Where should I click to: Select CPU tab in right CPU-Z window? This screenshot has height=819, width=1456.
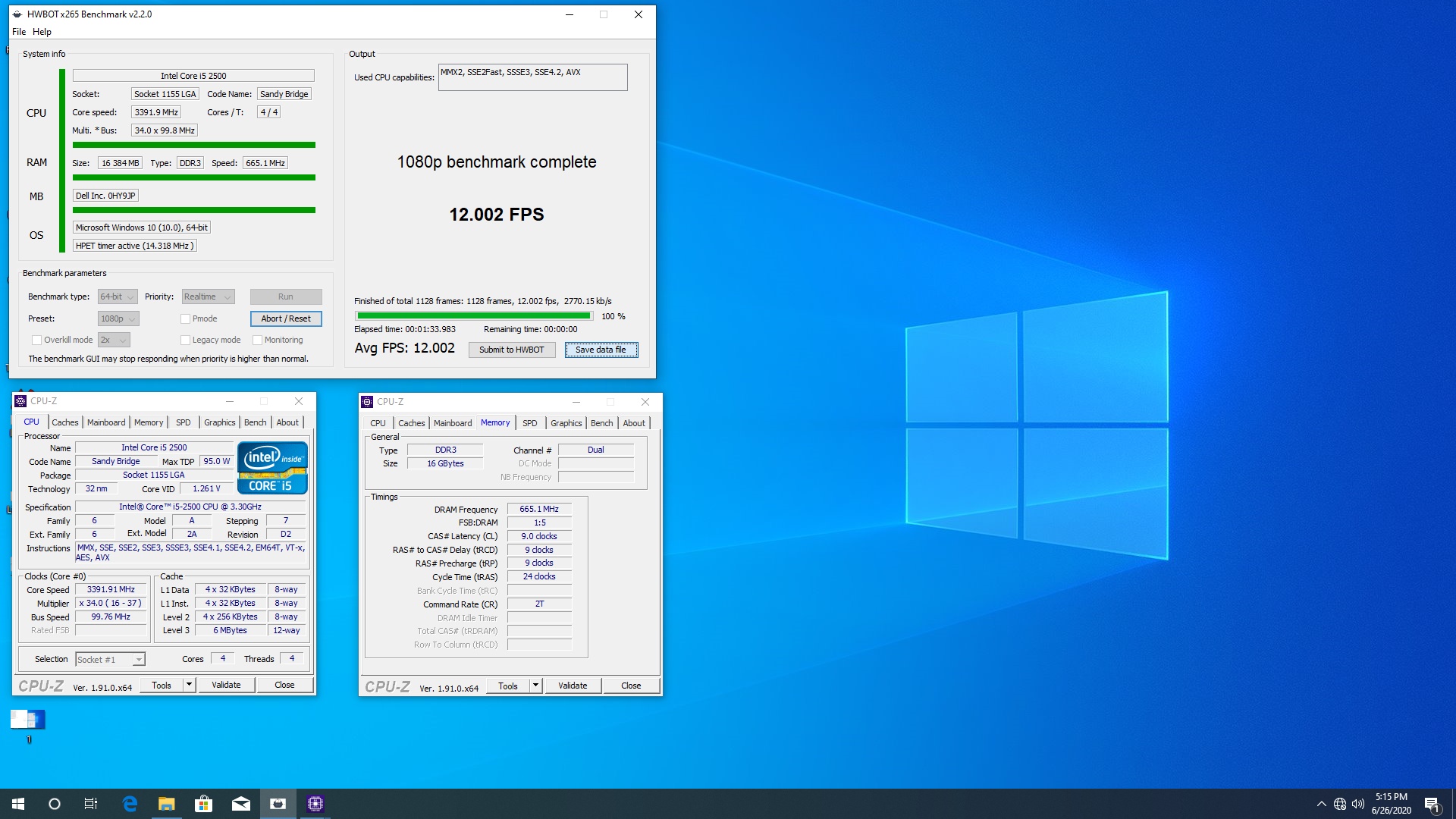378,423
